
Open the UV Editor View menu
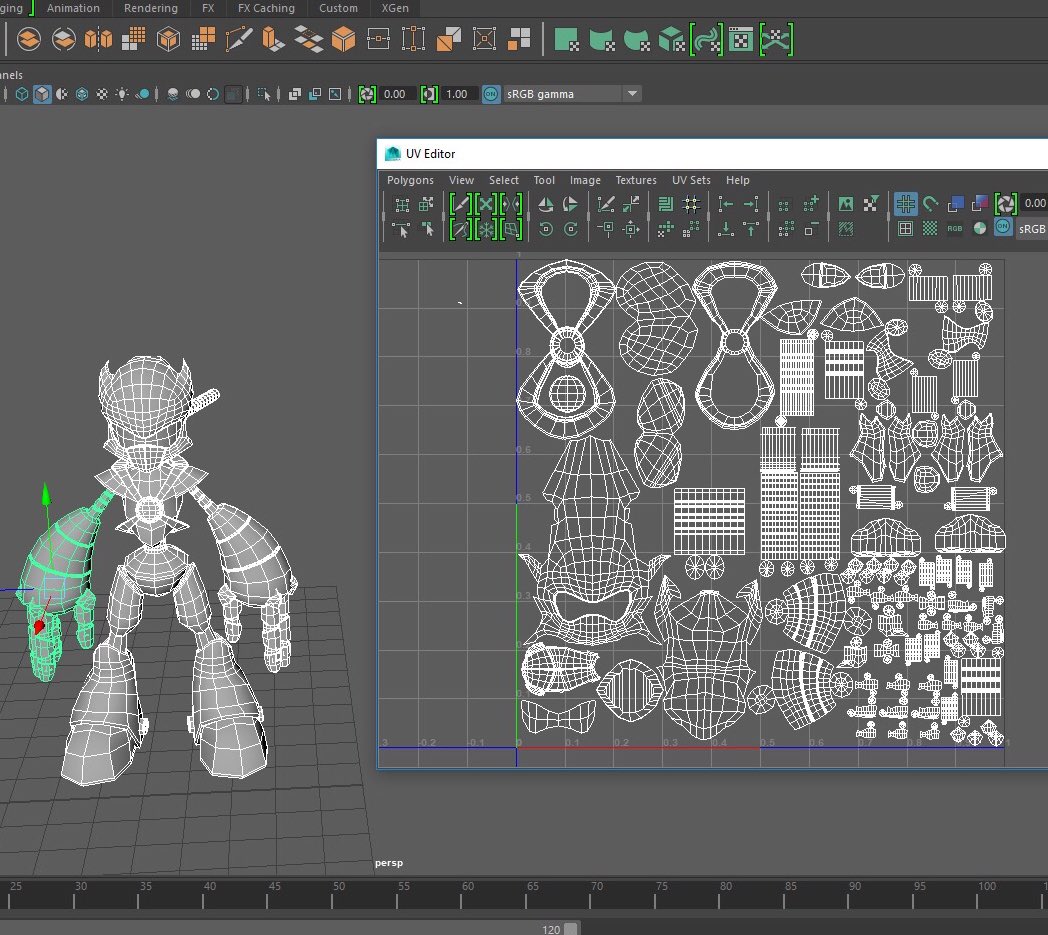coord(461,180)
